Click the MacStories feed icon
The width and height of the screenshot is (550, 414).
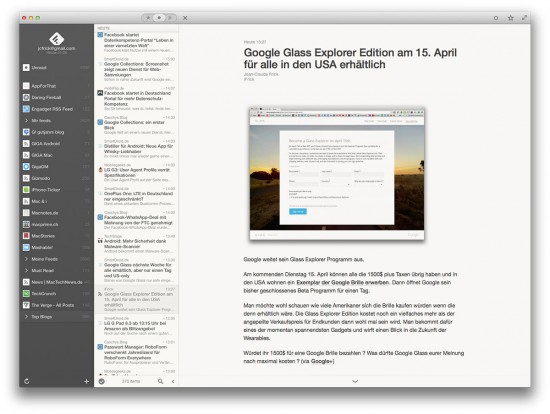[26, 236]
